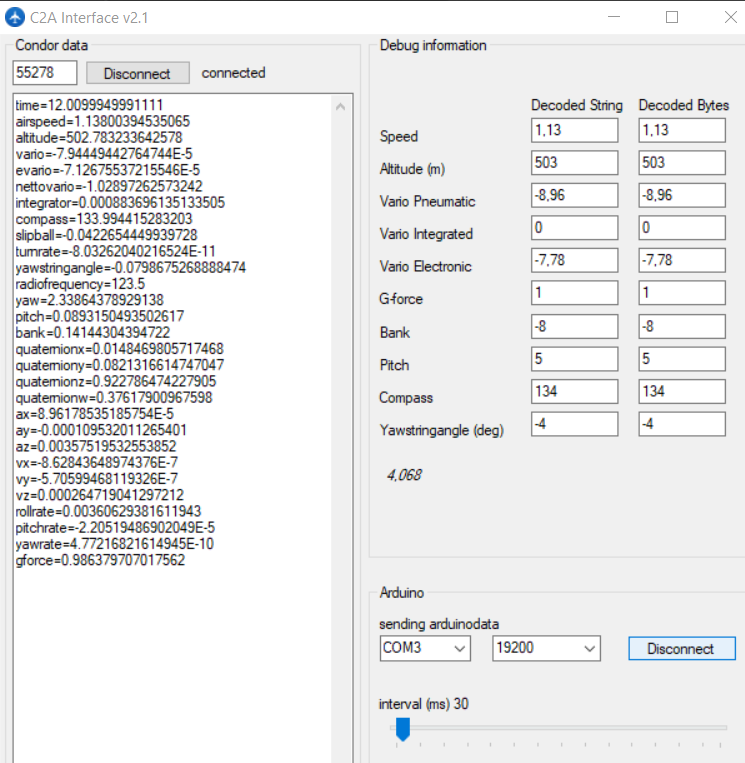745x763 pixels.
Task: Click Speed Decoded Bytes field
Action: pyautogui.click(x=682, y=130)
